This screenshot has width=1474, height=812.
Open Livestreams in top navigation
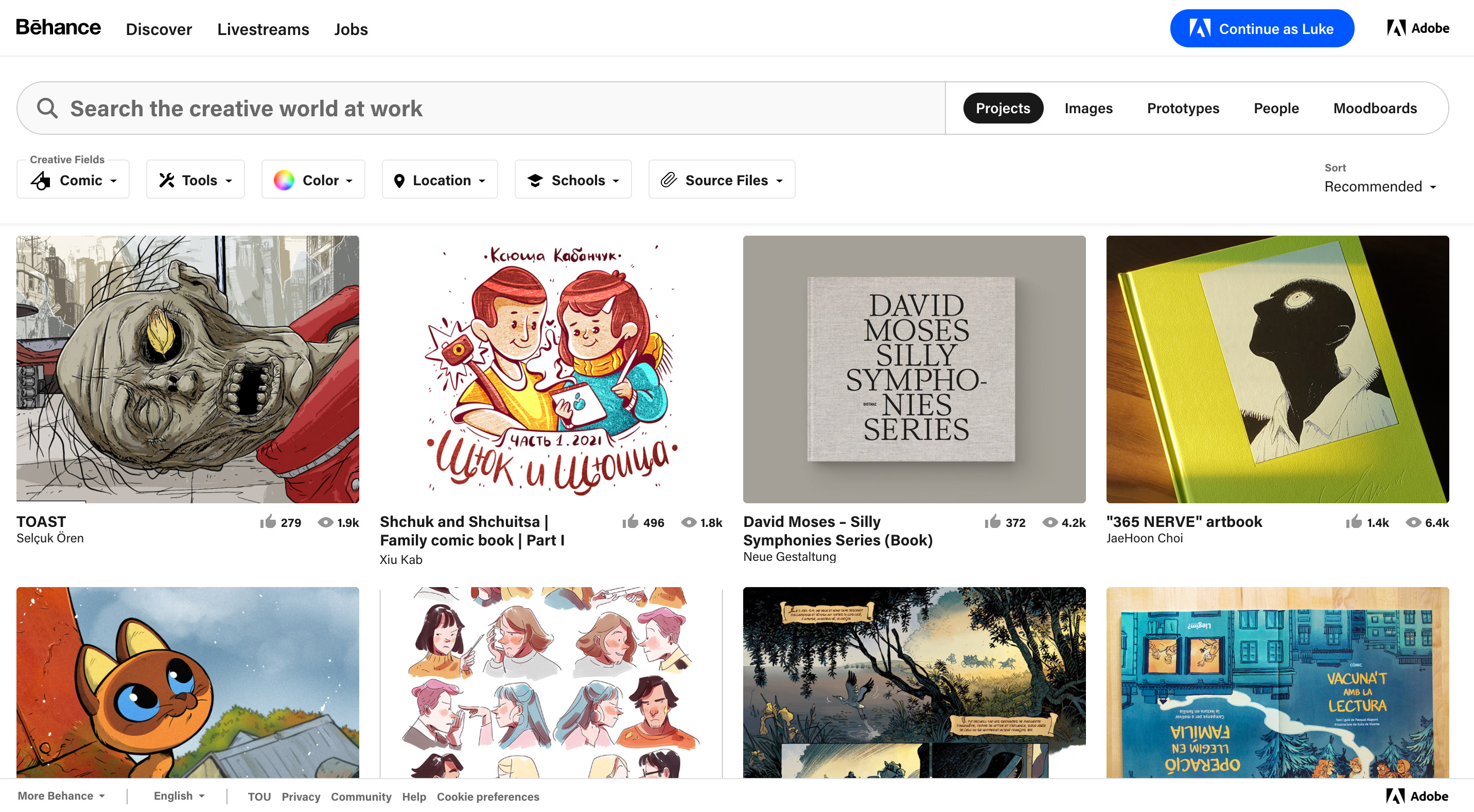[x=262, y=29]
